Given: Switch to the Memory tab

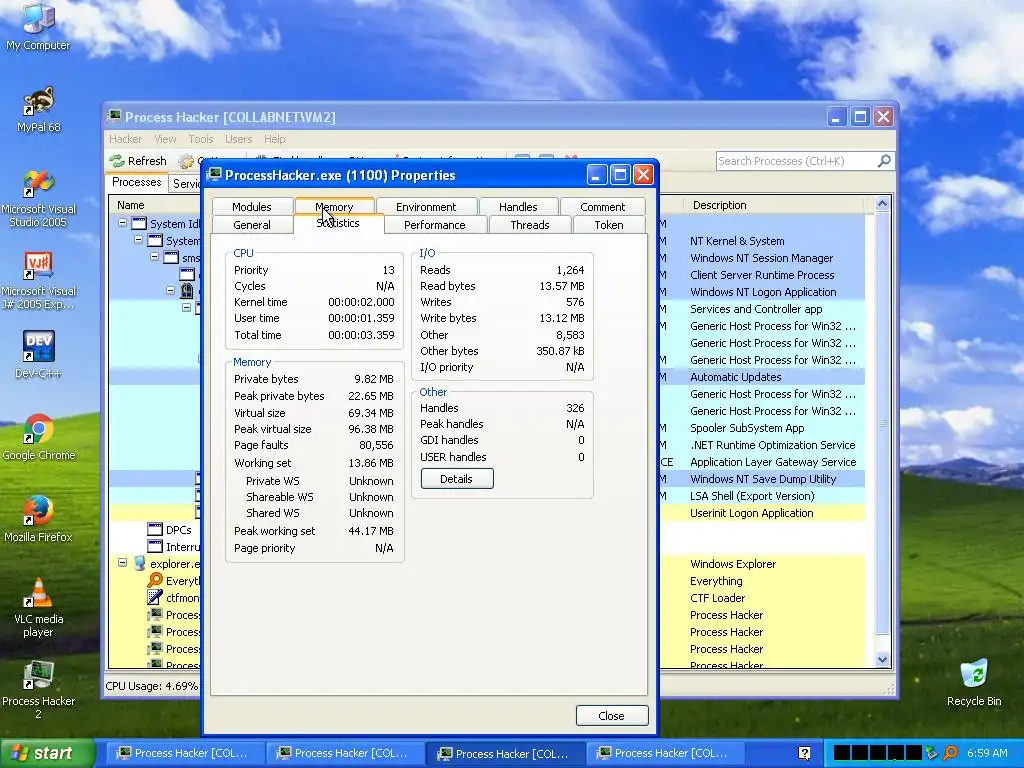Looking at the screenshot, I should point(334,206).
